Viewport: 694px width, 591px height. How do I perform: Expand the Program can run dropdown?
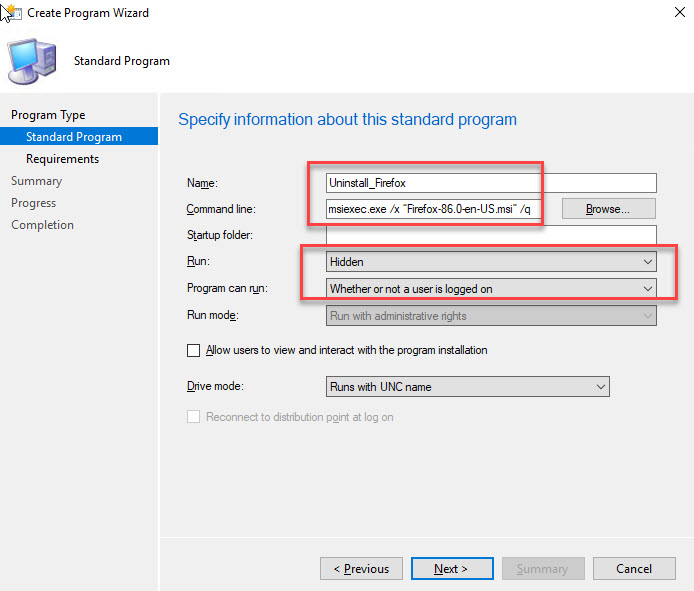point(491,289)
